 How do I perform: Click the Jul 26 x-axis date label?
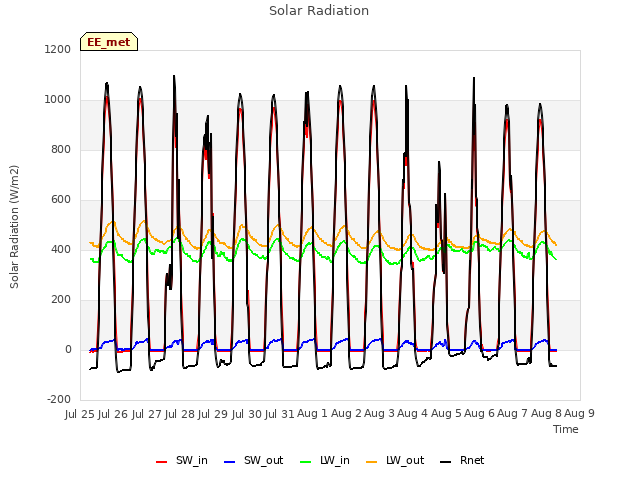pos(113,414)
